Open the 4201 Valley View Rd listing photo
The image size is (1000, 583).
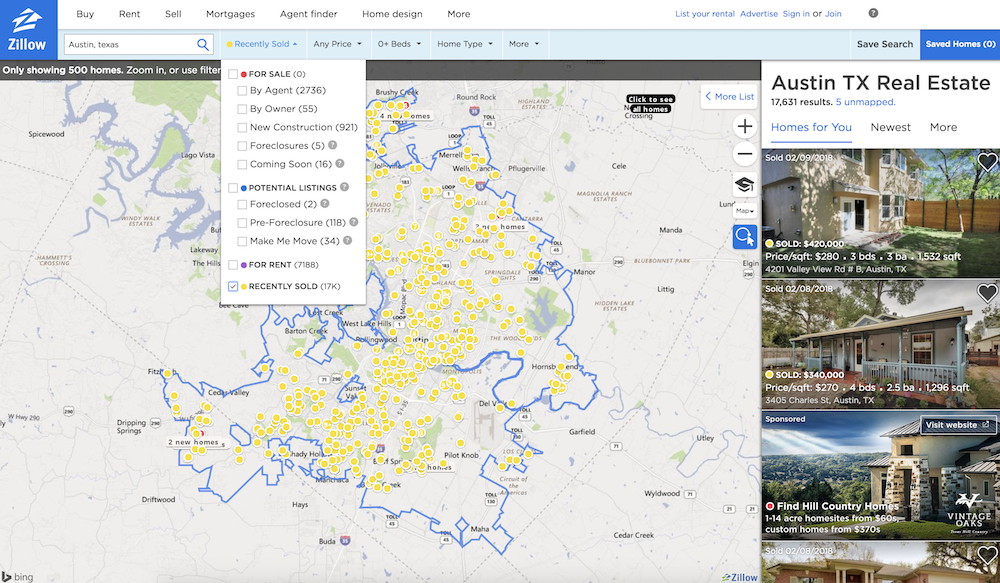pyautogui.click(x=881, y=213)
